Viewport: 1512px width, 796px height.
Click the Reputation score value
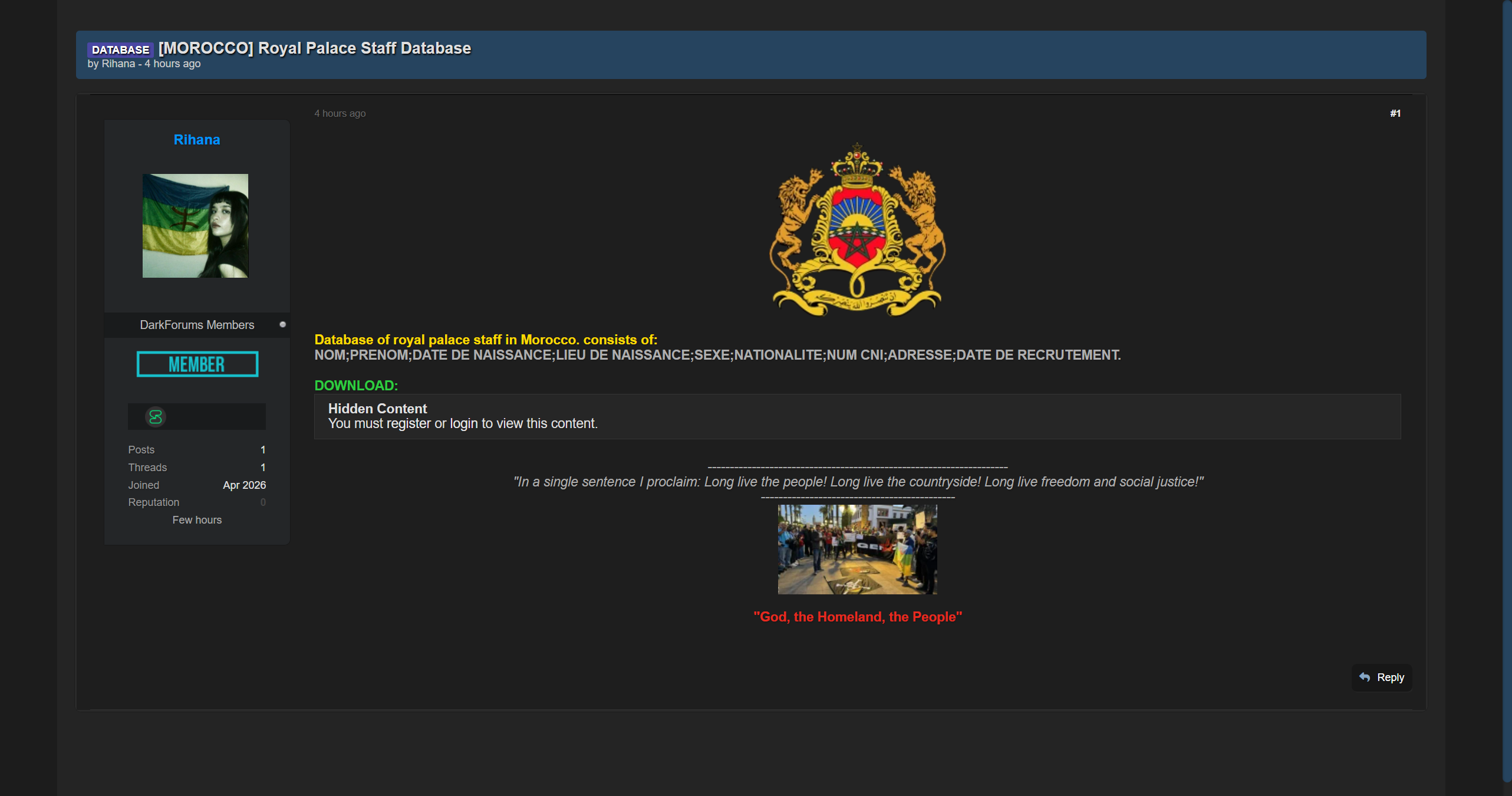(x=263, y=502)
